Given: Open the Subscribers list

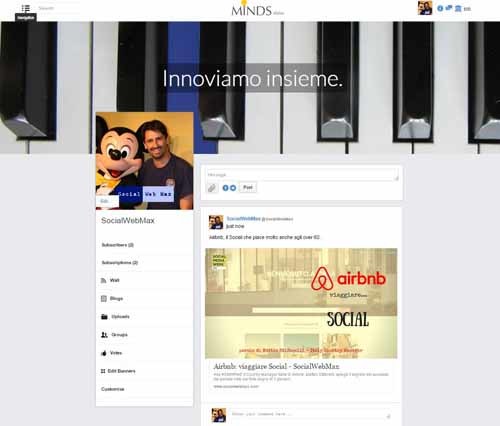Looking at the screenshot, I should [118, 245].
